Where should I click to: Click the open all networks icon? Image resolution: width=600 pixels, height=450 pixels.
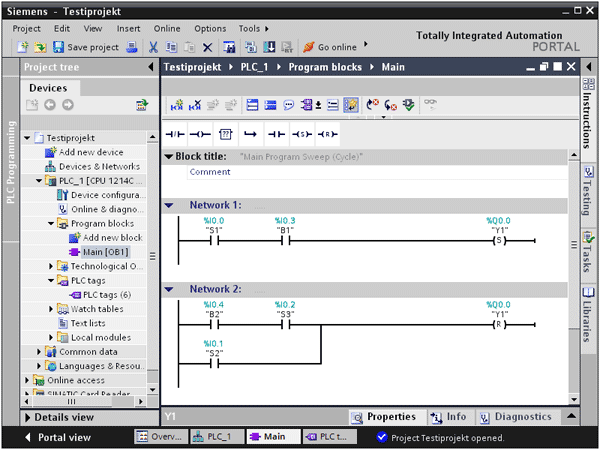252,105
